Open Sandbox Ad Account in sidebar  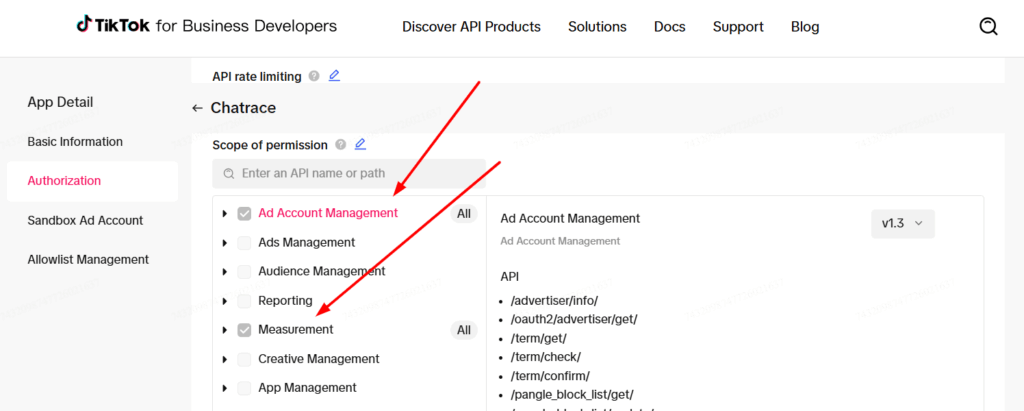click(x=85, y=220)
